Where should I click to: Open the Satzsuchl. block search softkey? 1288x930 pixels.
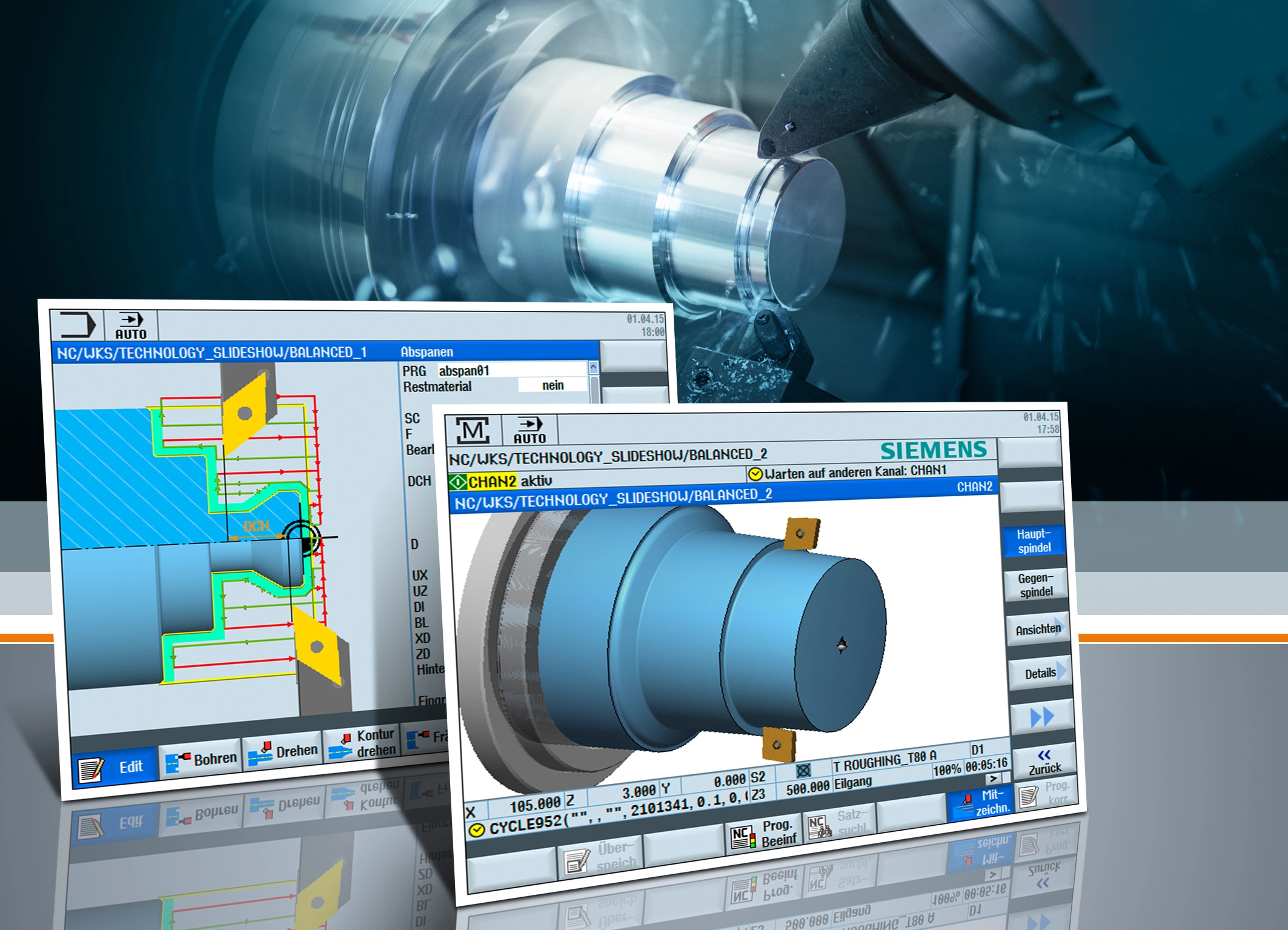tap(838, 824)
